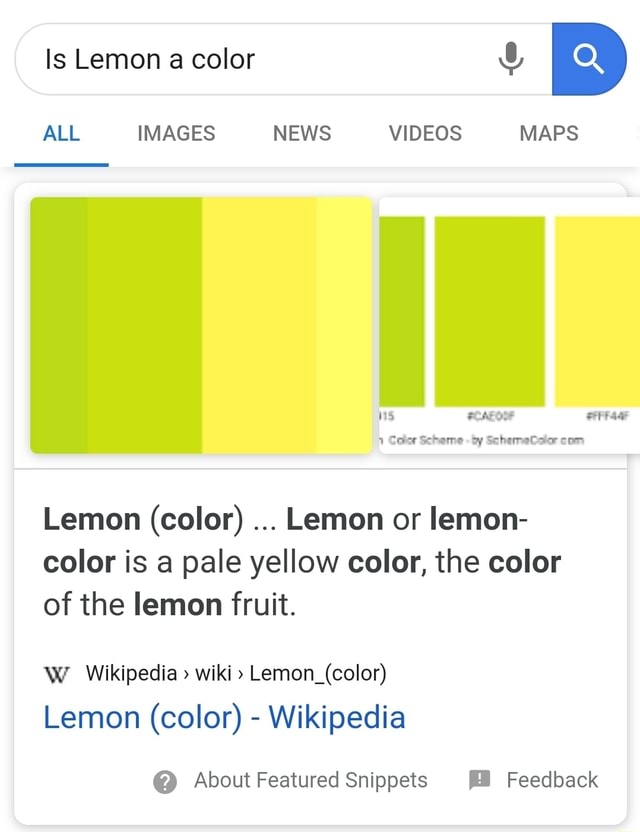Open the Lemon (color) - Wikipedia link

223,717
